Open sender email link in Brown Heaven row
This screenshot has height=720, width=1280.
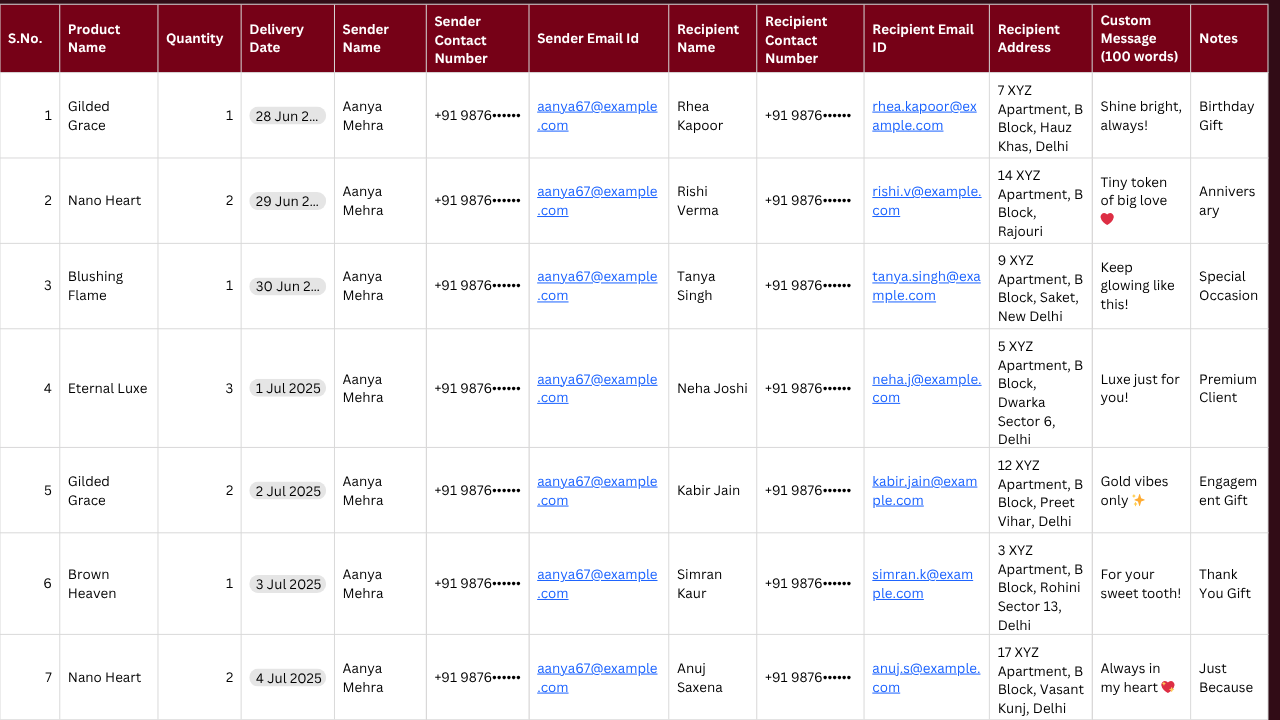[x=597, y=583]
